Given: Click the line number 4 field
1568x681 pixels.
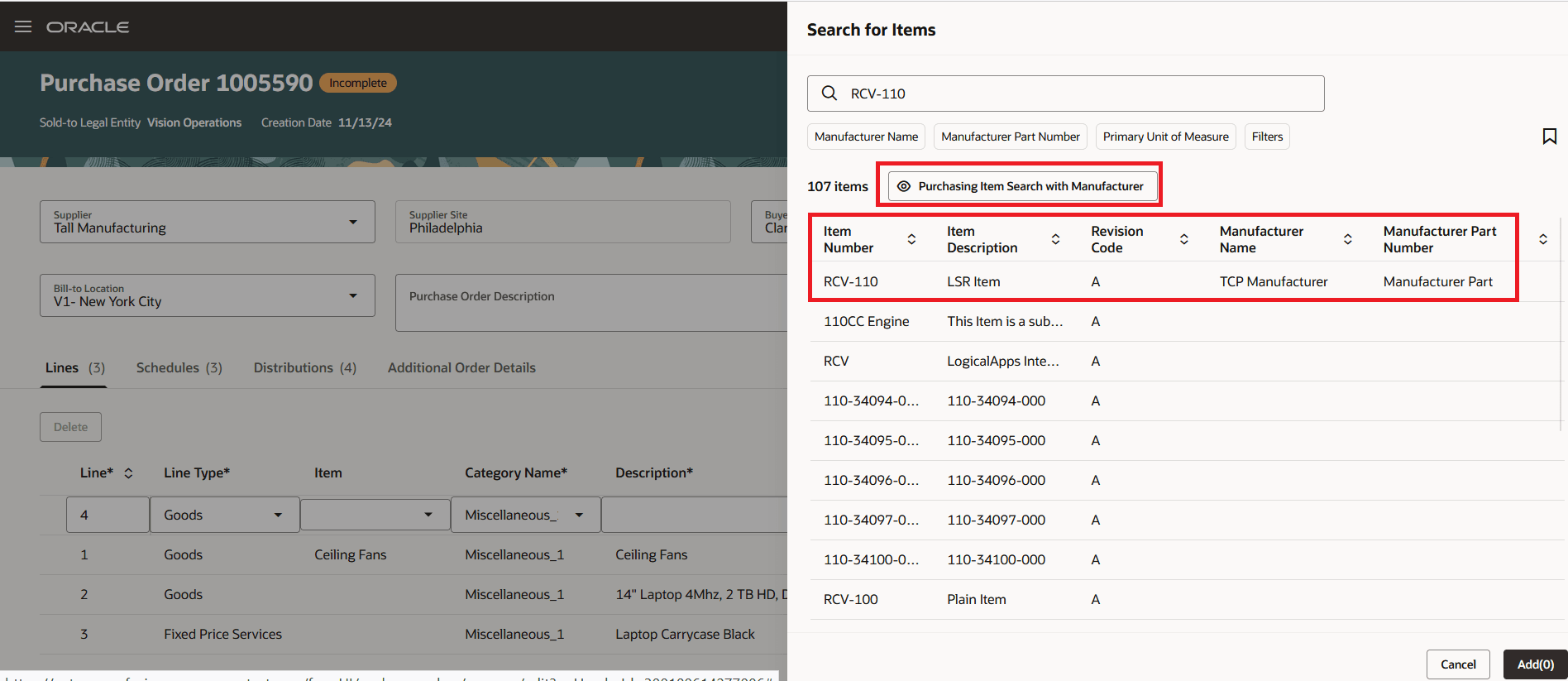Looking at the screenshot, I should [108, 515].
